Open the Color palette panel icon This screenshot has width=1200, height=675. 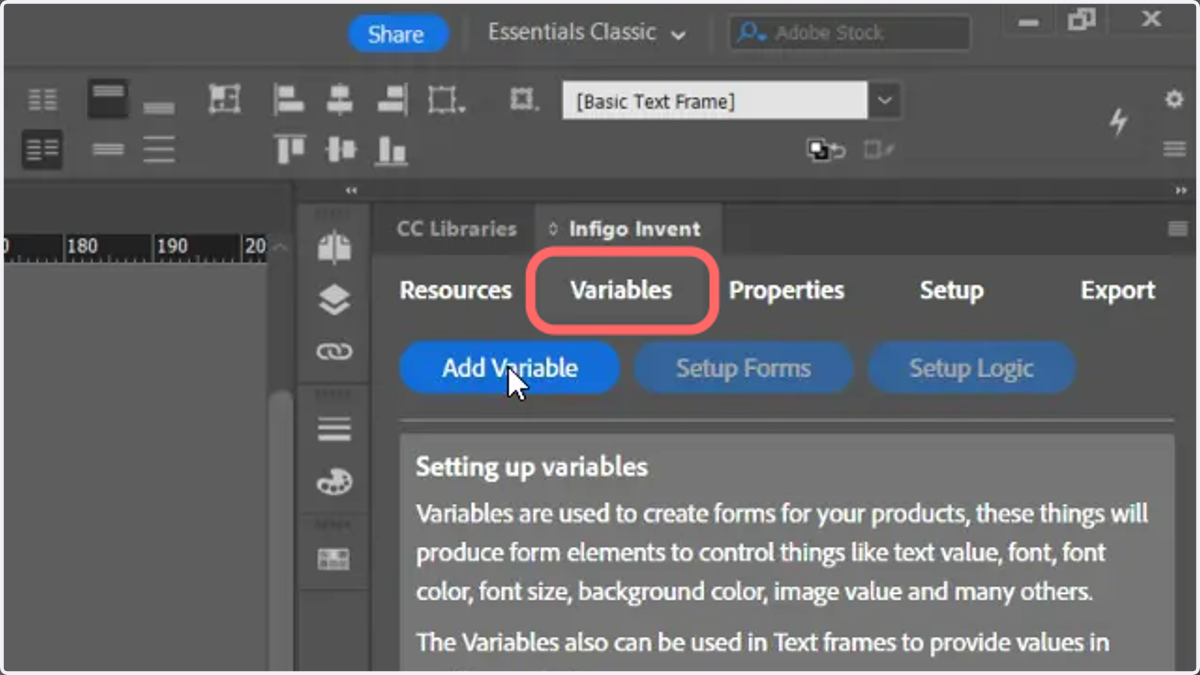click(x=334, y=483)
